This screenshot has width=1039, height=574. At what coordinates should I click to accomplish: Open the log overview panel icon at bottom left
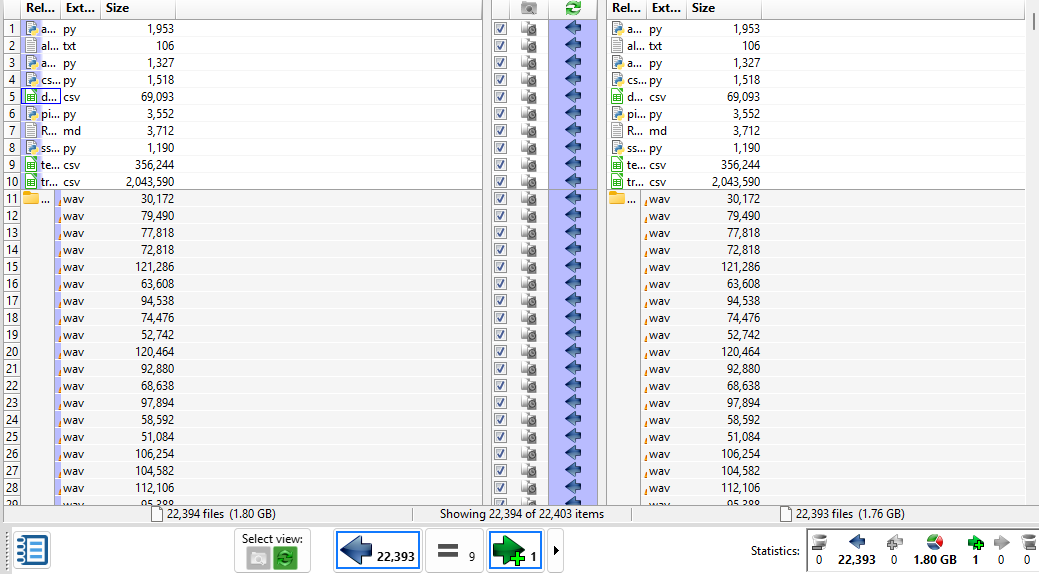[x=30, y=550]
